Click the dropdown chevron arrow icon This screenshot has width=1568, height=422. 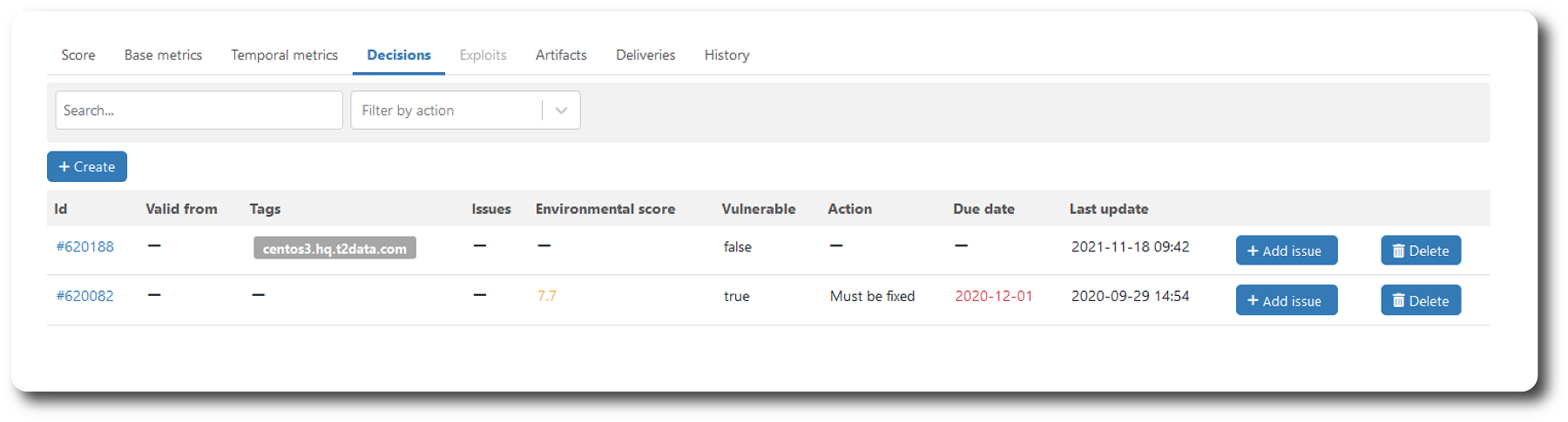coord(561,111)
